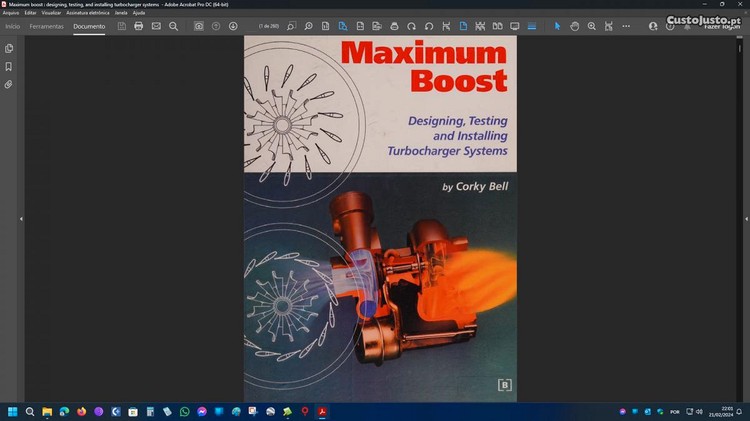Image resolution: width=750 pixels, height=421 pixels.
Task: Expand the right tools pane arrow
Action: point(743,218)
